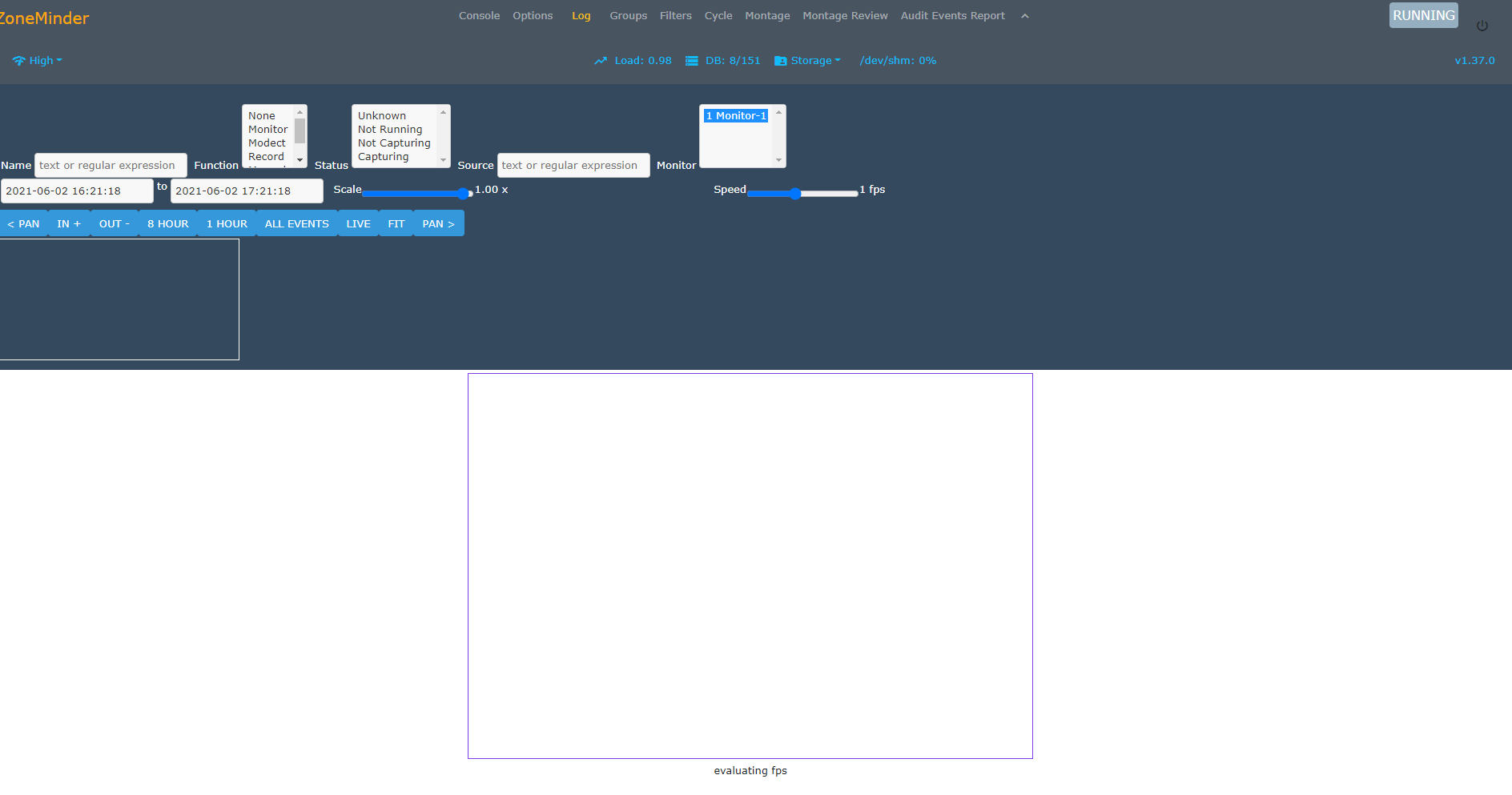
Task: Click the Status list scroll-down arrow
Action: 444,160
